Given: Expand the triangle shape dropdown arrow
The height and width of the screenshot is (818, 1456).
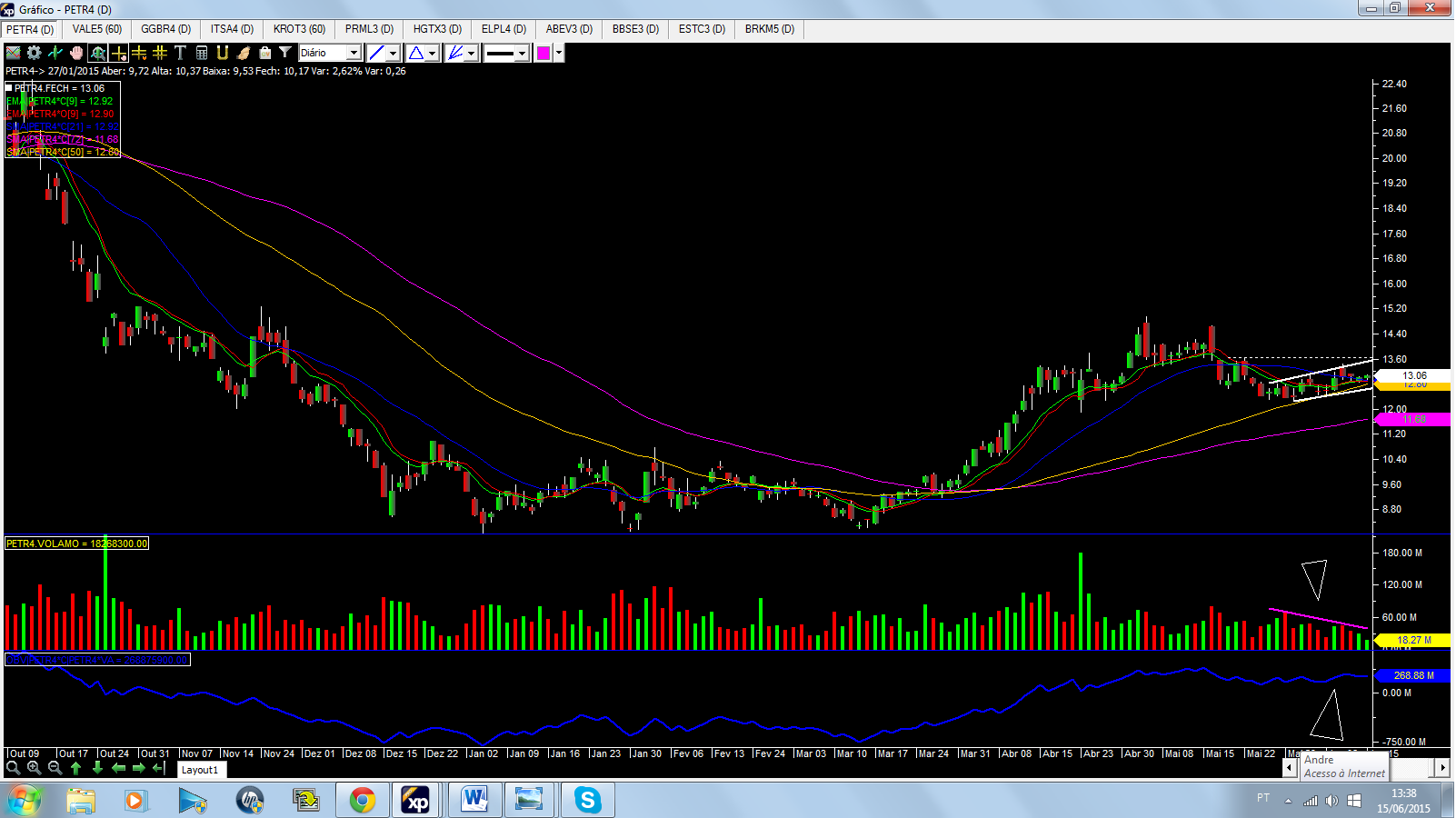Looking at the screenshot, I should click(433, 53).
